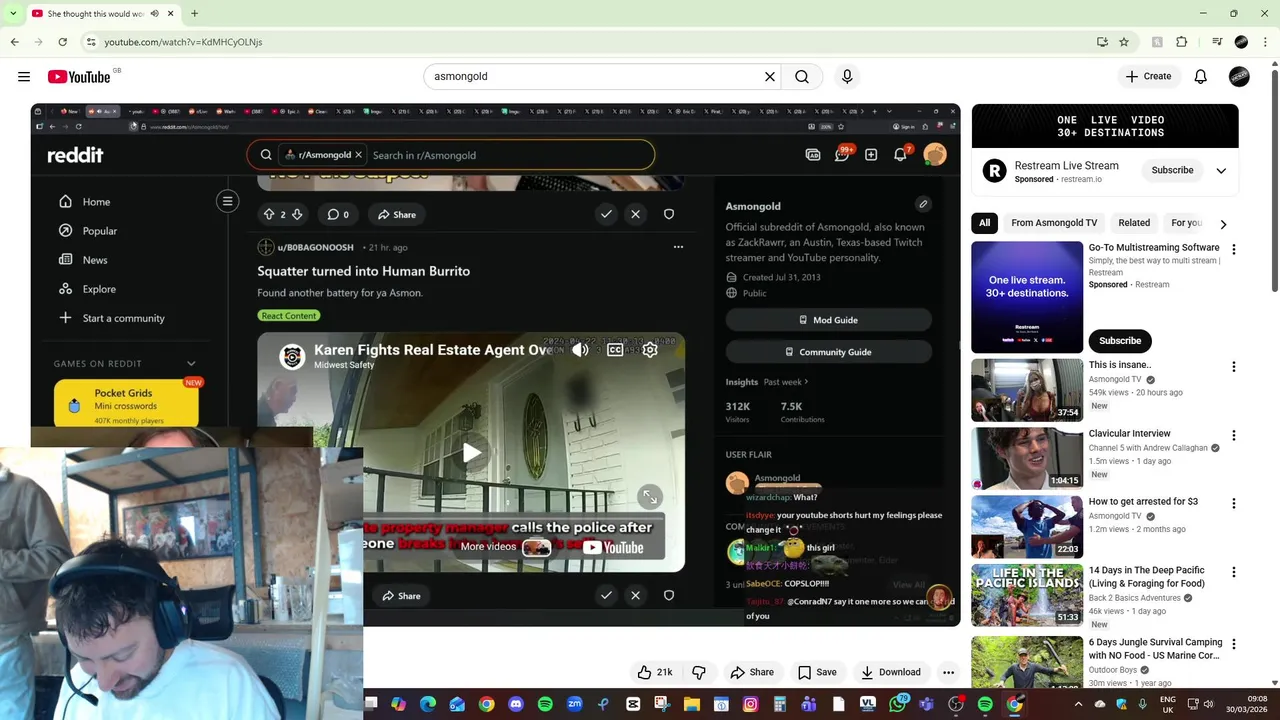Click the black Subscribe button under Go-To Multistreaming
The image size is (1280, 720).
pos(1120,341)
